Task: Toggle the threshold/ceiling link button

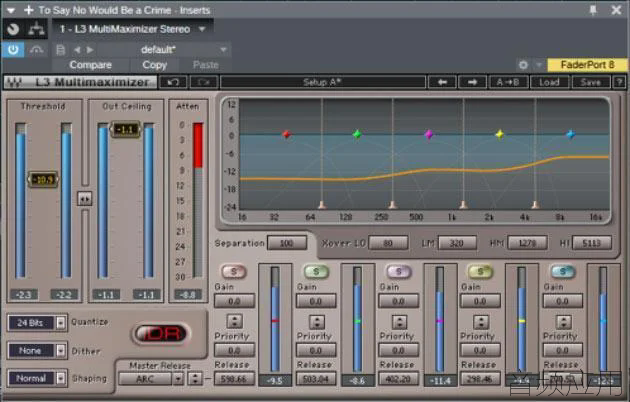Action: point(85,199)
